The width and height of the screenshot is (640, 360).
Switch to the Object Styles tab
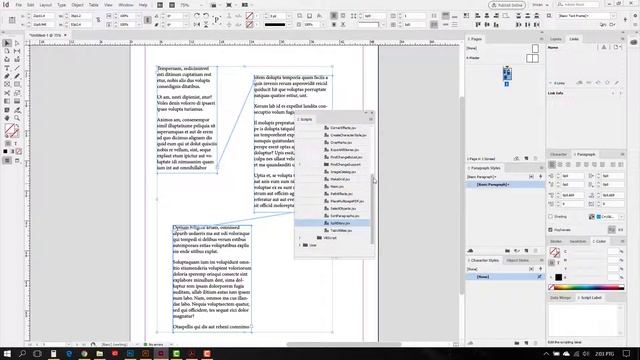click(x=518, y=260)
